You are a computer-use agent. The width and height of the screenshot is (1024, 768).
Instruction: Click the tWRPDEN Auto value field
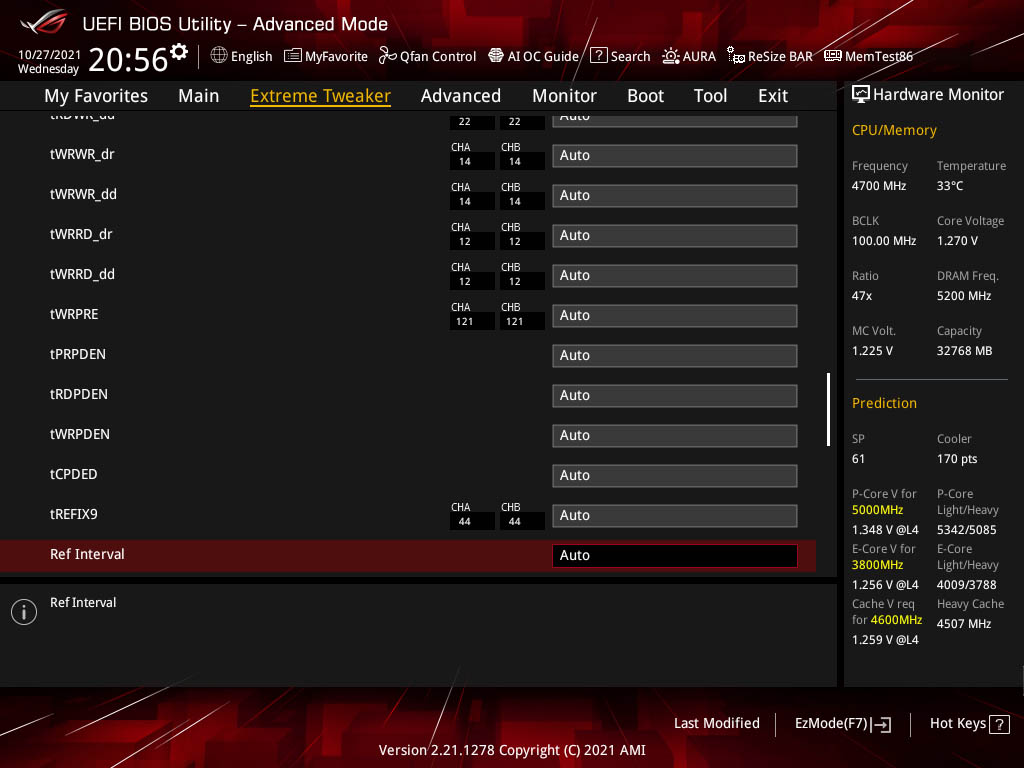coord(675,436)
